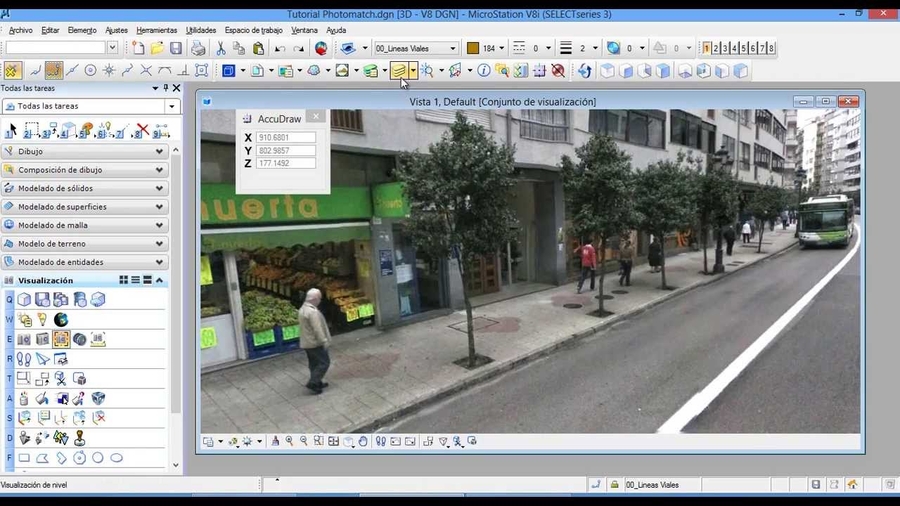
Task: Click the Pan view hand icon
Action: point(363,441)
